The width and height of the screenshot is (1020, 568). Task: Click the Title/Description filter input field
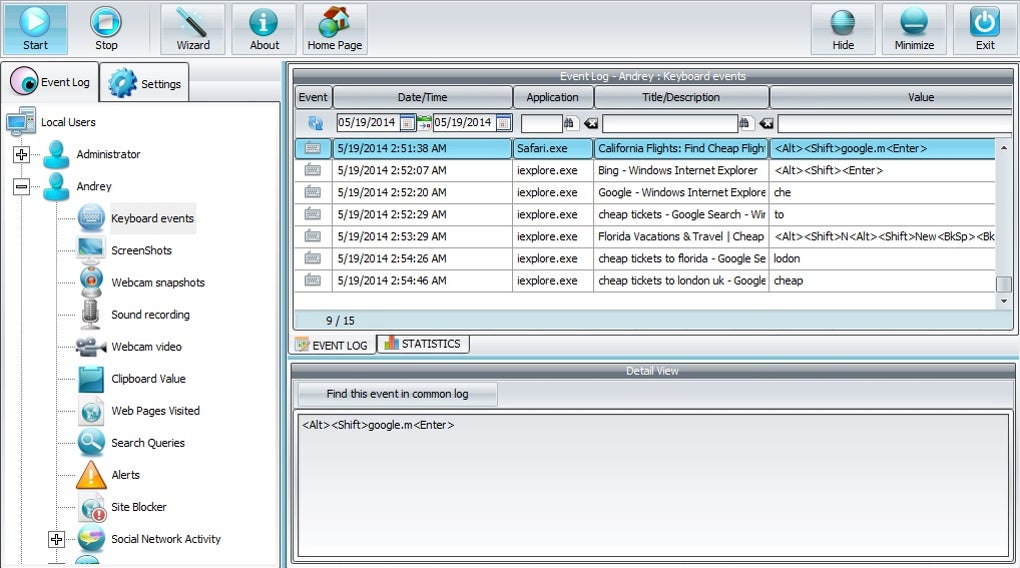[x=669, y=123]
